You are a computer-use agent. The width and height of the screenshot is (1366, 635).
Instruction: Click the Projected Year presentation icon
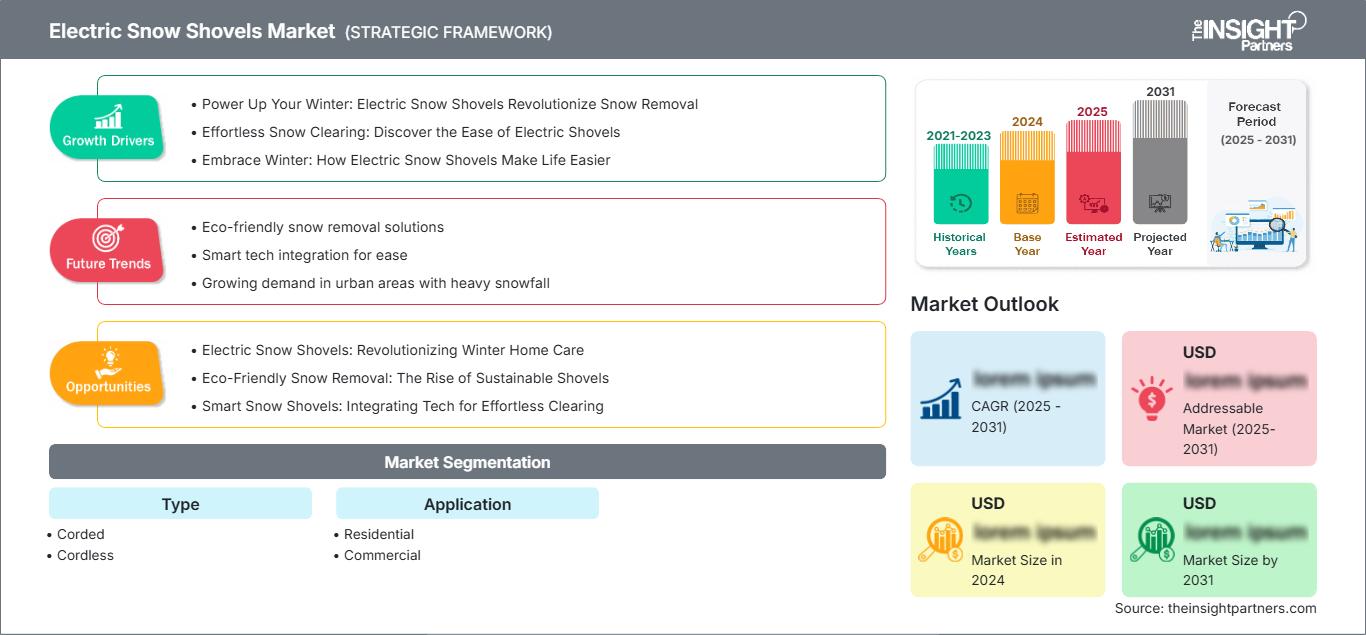[1160, 204]
